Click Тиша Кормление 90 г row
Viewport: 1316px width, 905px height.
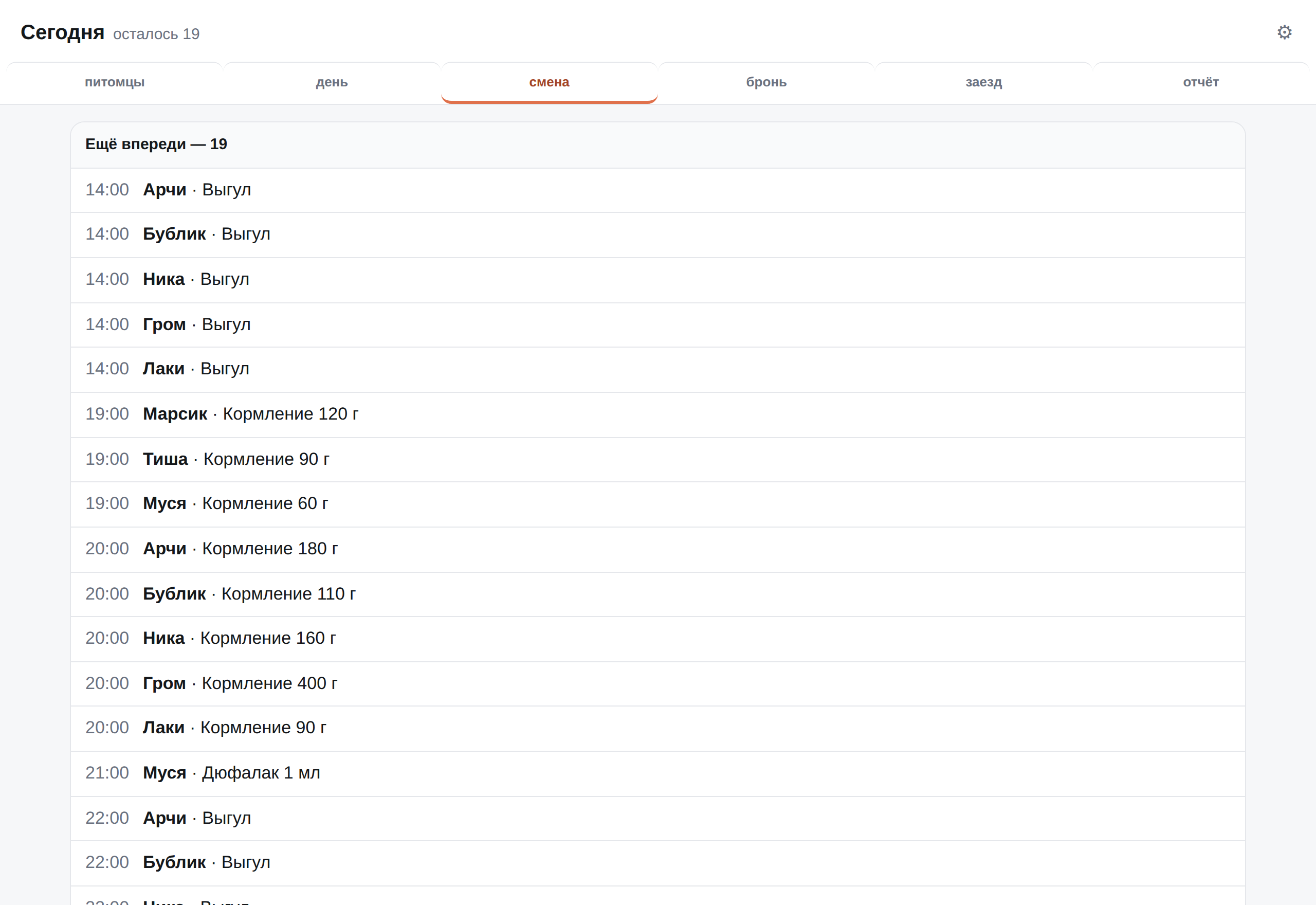tap(657, 459)
